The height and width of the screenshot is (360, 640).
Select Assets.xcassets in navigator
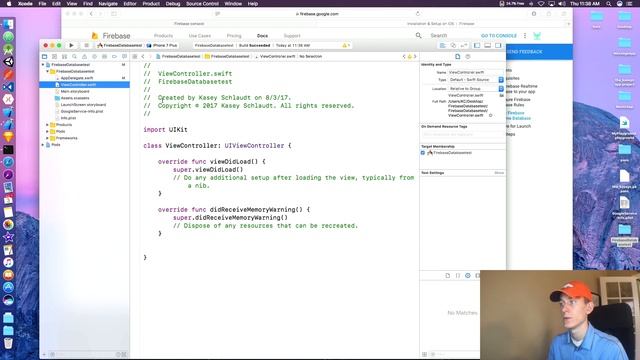(75, 98)
